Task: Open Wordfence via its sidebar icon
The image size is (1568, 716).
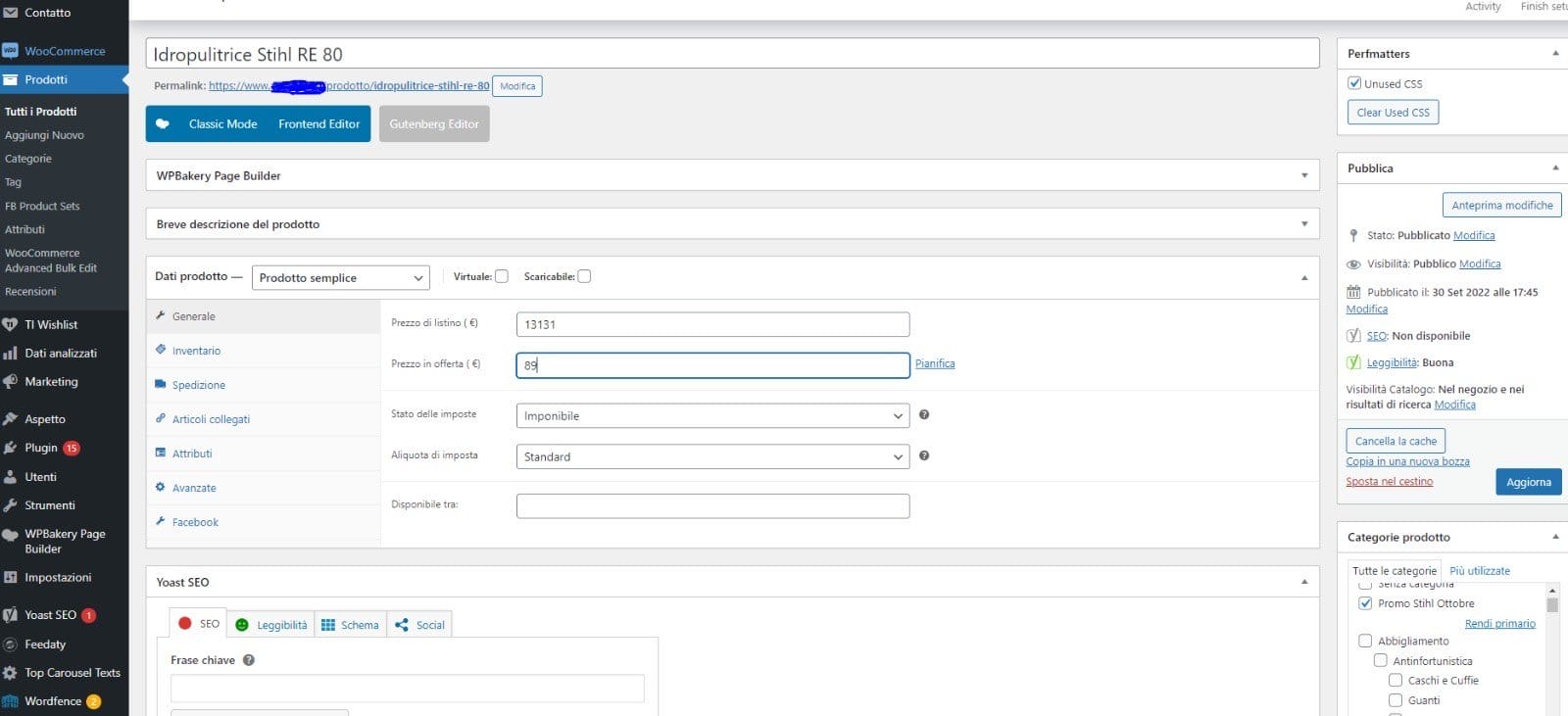Action: click(x=11, y=701)
